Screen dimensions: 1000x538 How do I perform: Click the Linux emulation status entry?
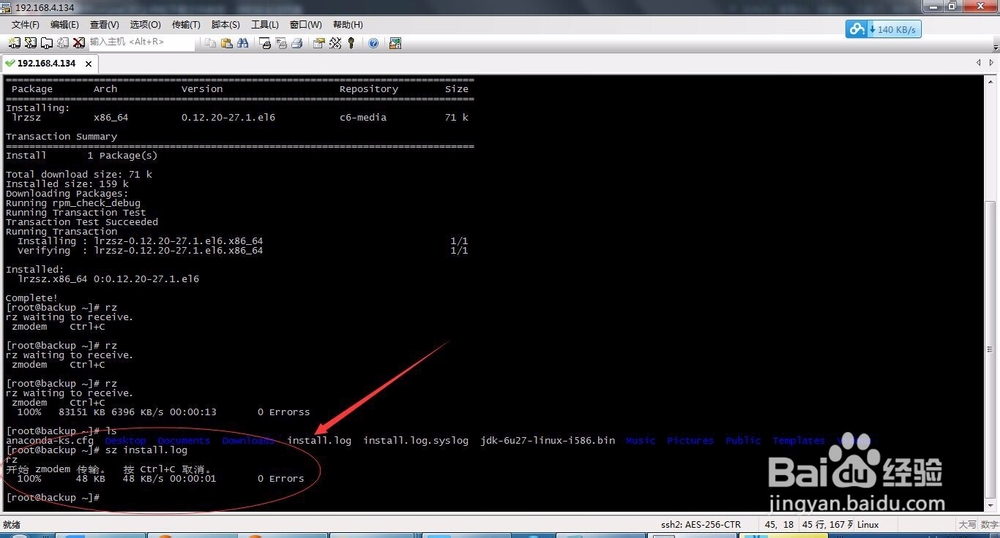point(868,525)
